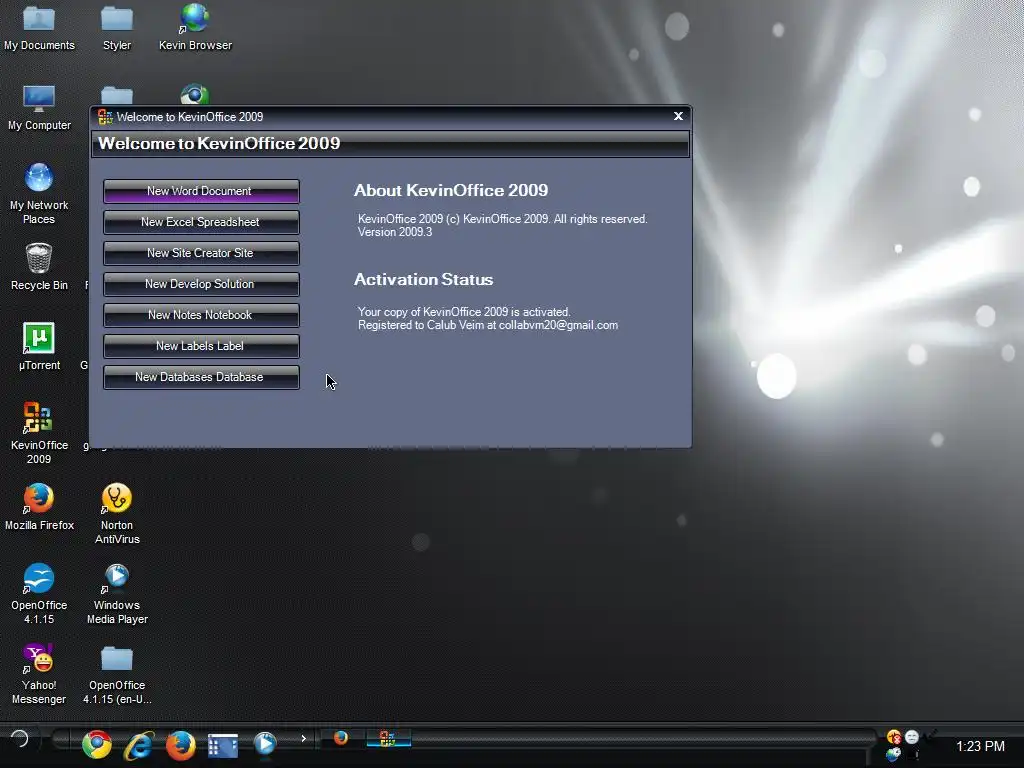Viewport: 1024px width, 768px height.
Task: Close the Welcome to KevinOffice 2009 window
Action: click(x=679, y=116)
